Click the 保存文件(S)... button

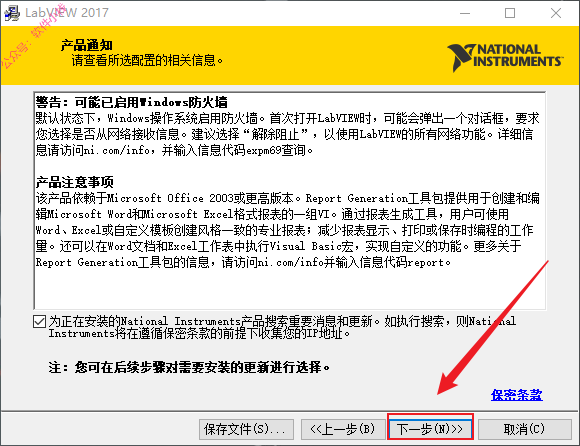[246, 429]
